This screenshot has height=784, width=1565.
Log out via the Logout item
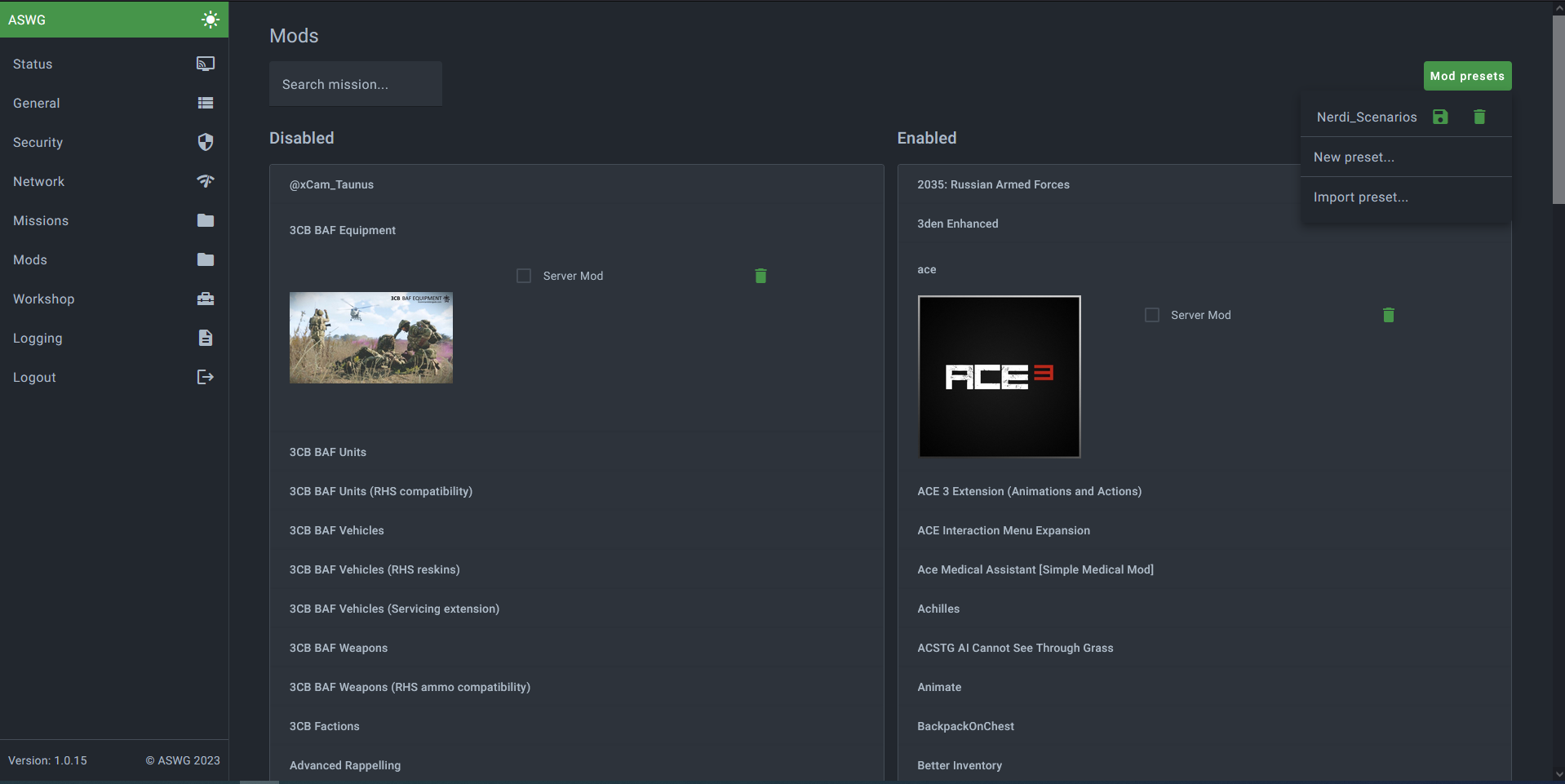pyautogui.click(x=114, y=377)
